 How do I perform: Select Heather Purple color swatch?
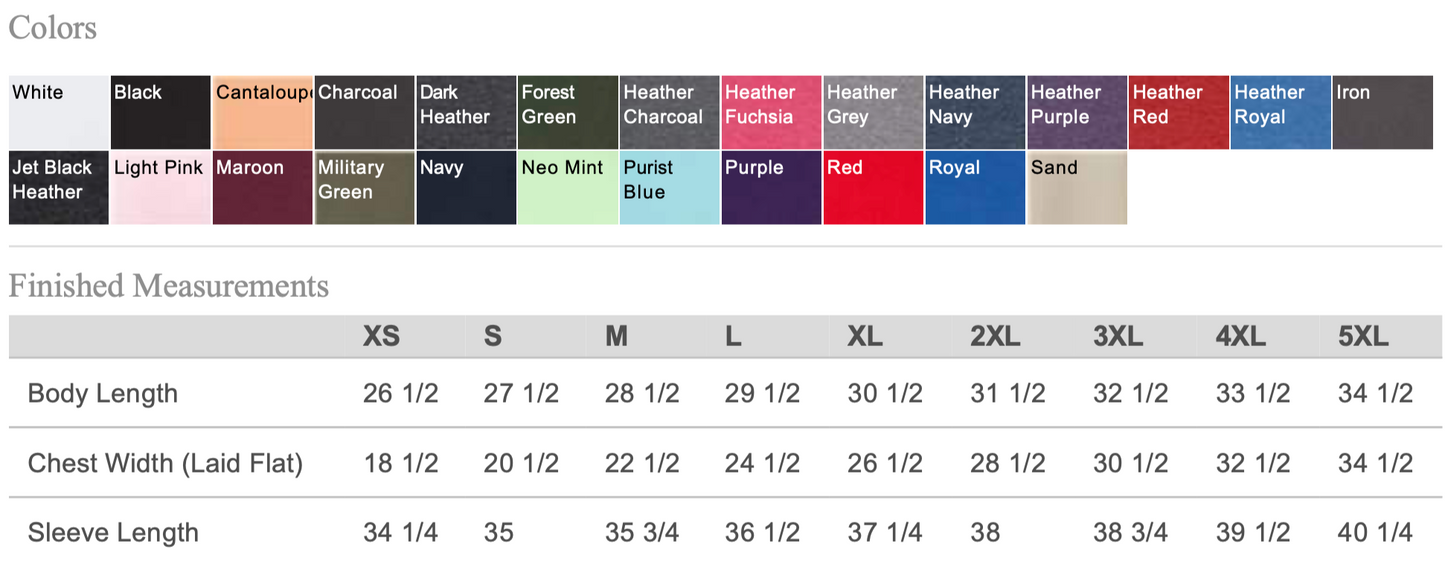(x=1077, y=113)
